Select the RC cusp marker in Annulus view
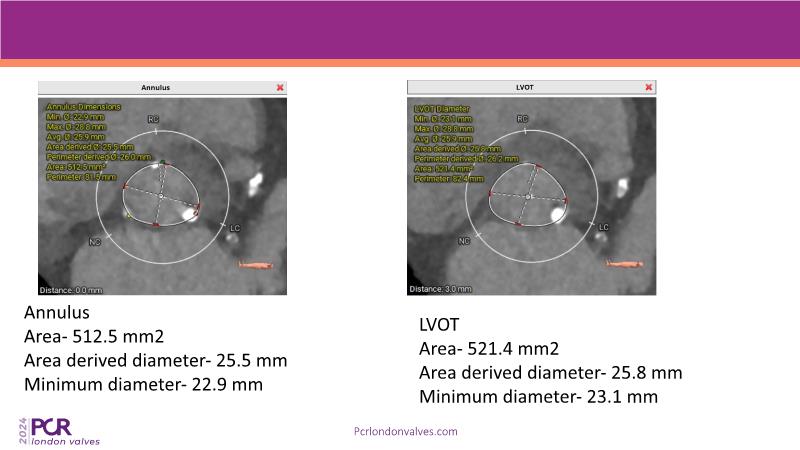This screenshot has width=800, height=450. coord(153,119)
